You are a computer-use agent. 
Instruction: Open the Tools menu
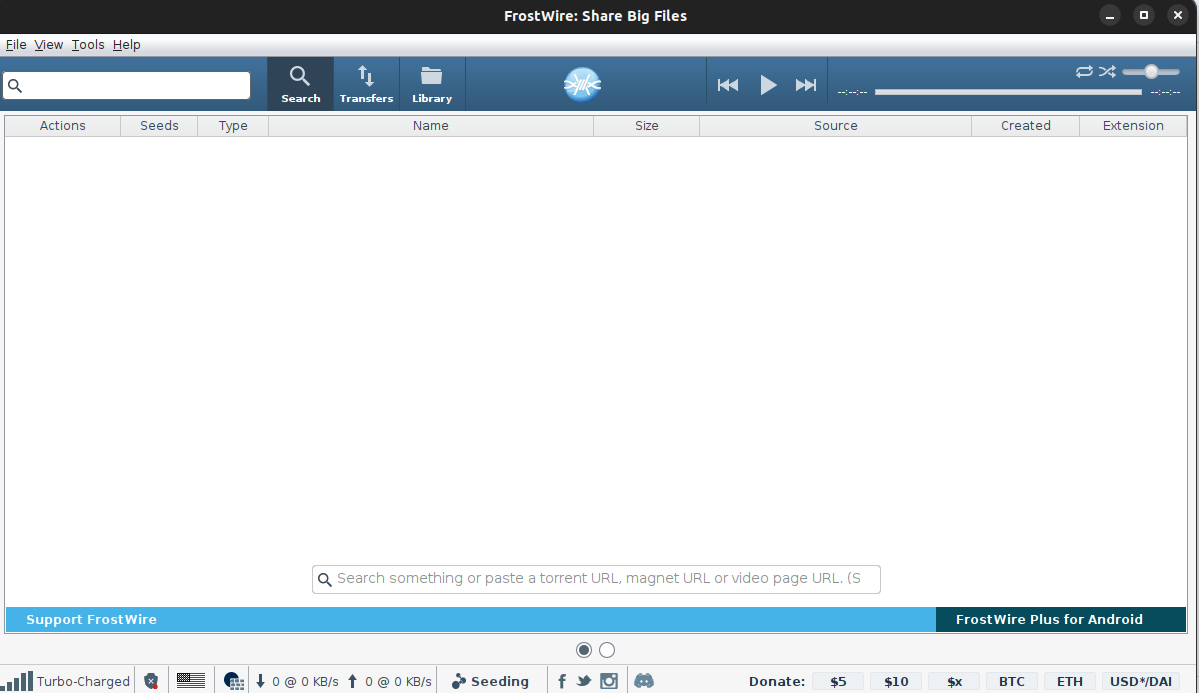pos(88,44)
